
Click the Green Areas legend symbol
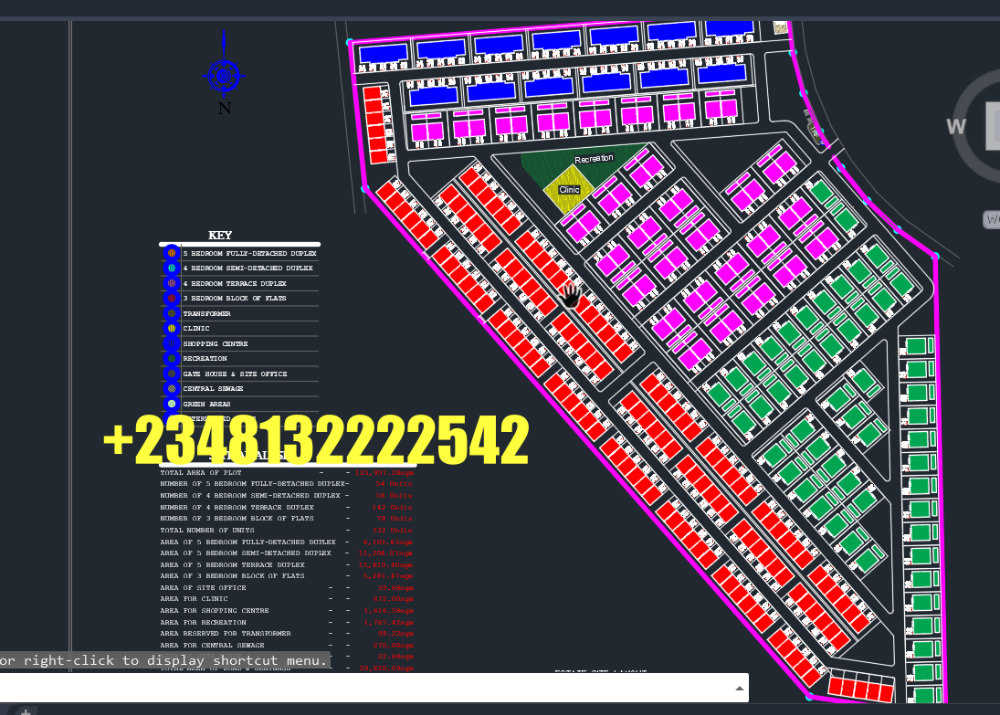click(171, 404)
